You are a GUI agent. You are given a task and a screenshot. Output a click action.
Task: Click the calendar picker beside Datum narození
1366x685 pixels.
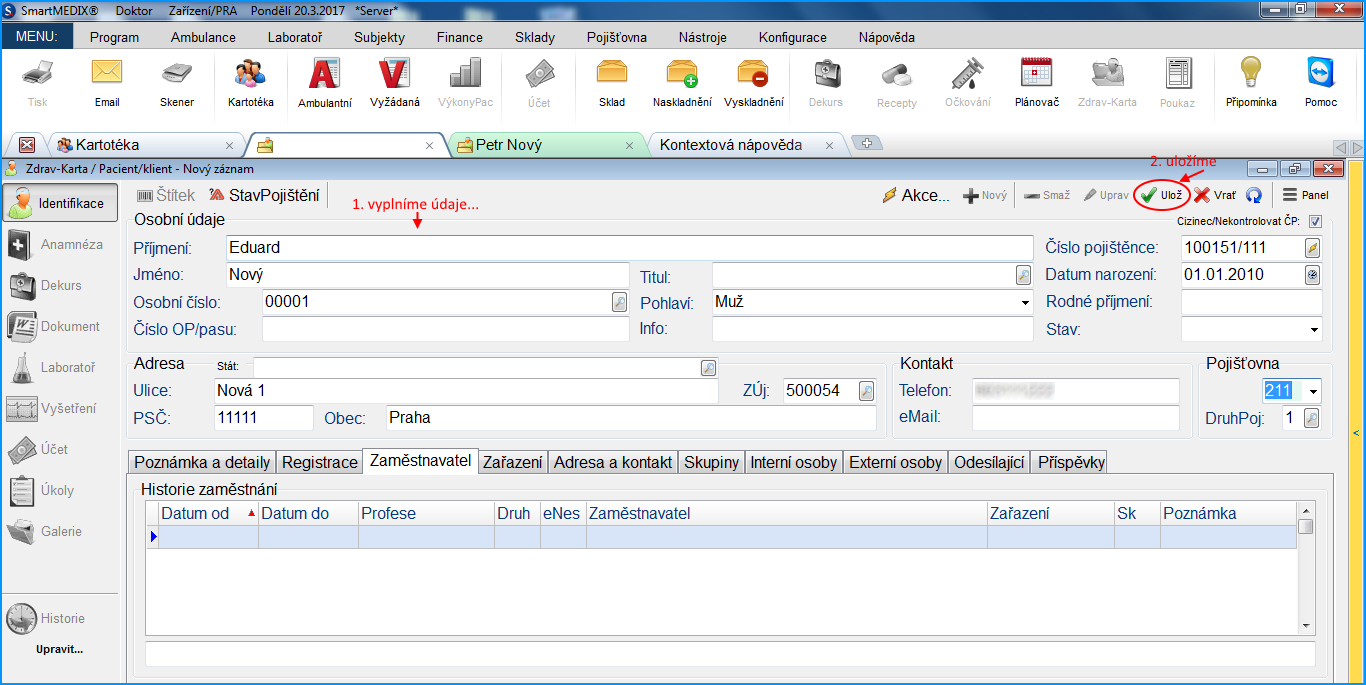1313,275
